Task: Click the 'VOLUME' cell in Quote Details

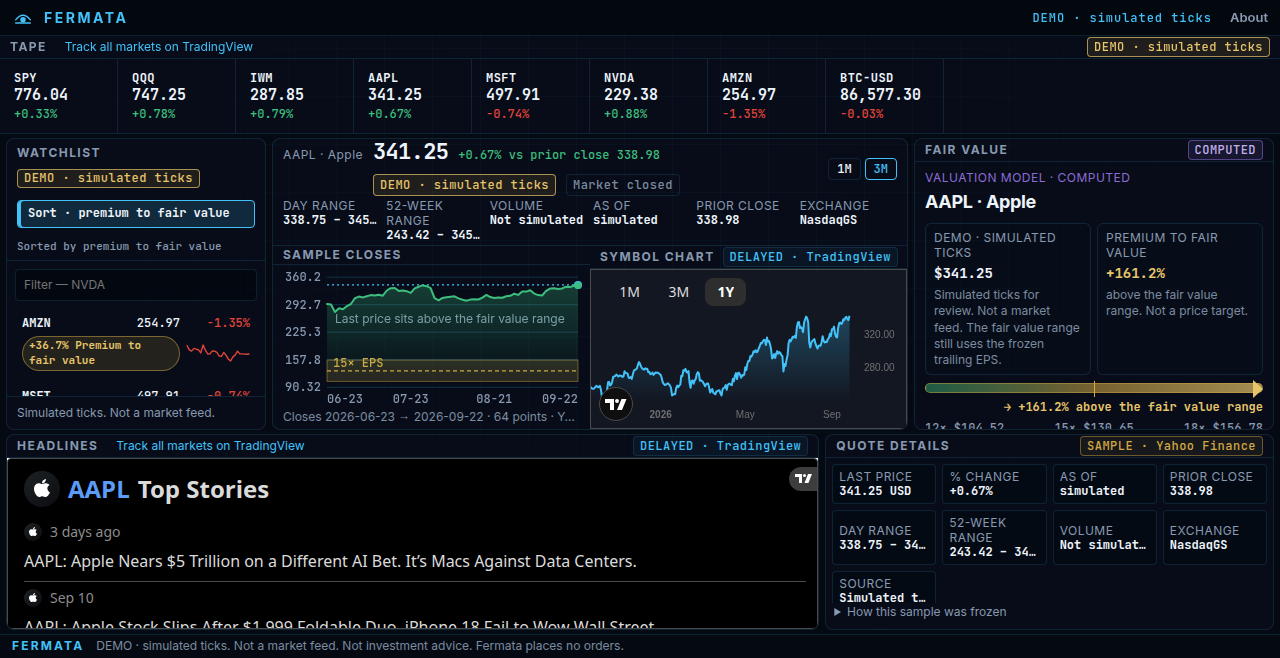Action: tap(1104, 538)
